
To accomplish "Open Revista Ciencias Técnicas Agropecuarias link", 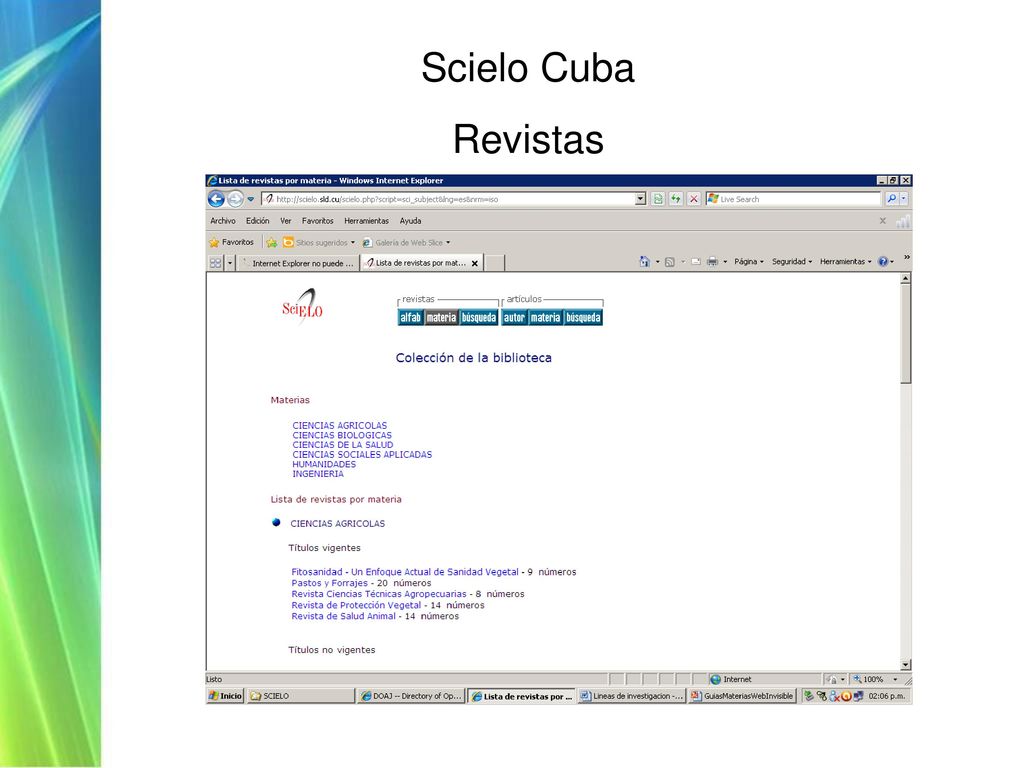I will click(x=379, y=594).
